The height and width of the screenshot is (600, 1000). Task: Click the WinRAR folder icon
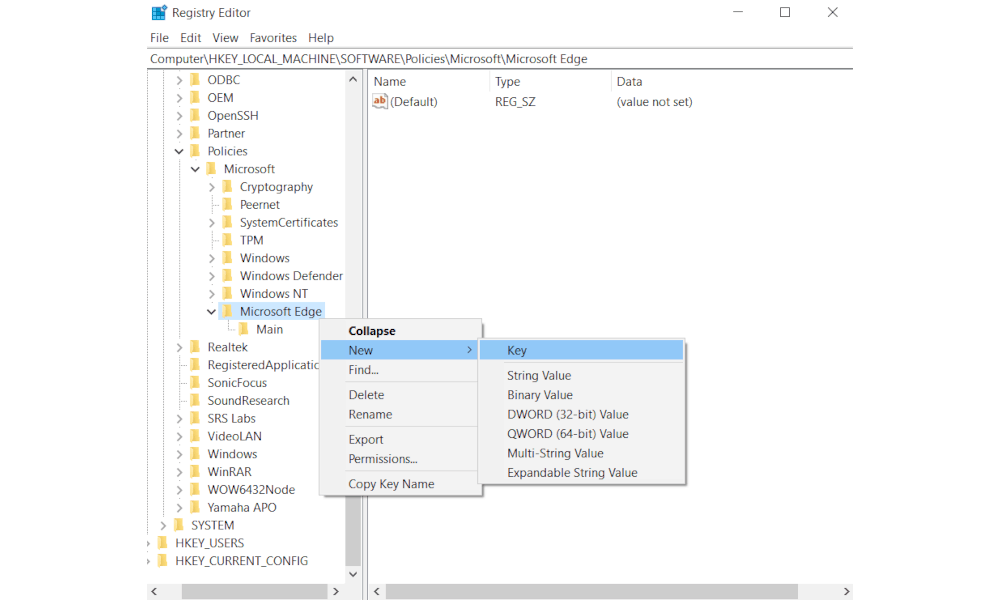point(195,472)
